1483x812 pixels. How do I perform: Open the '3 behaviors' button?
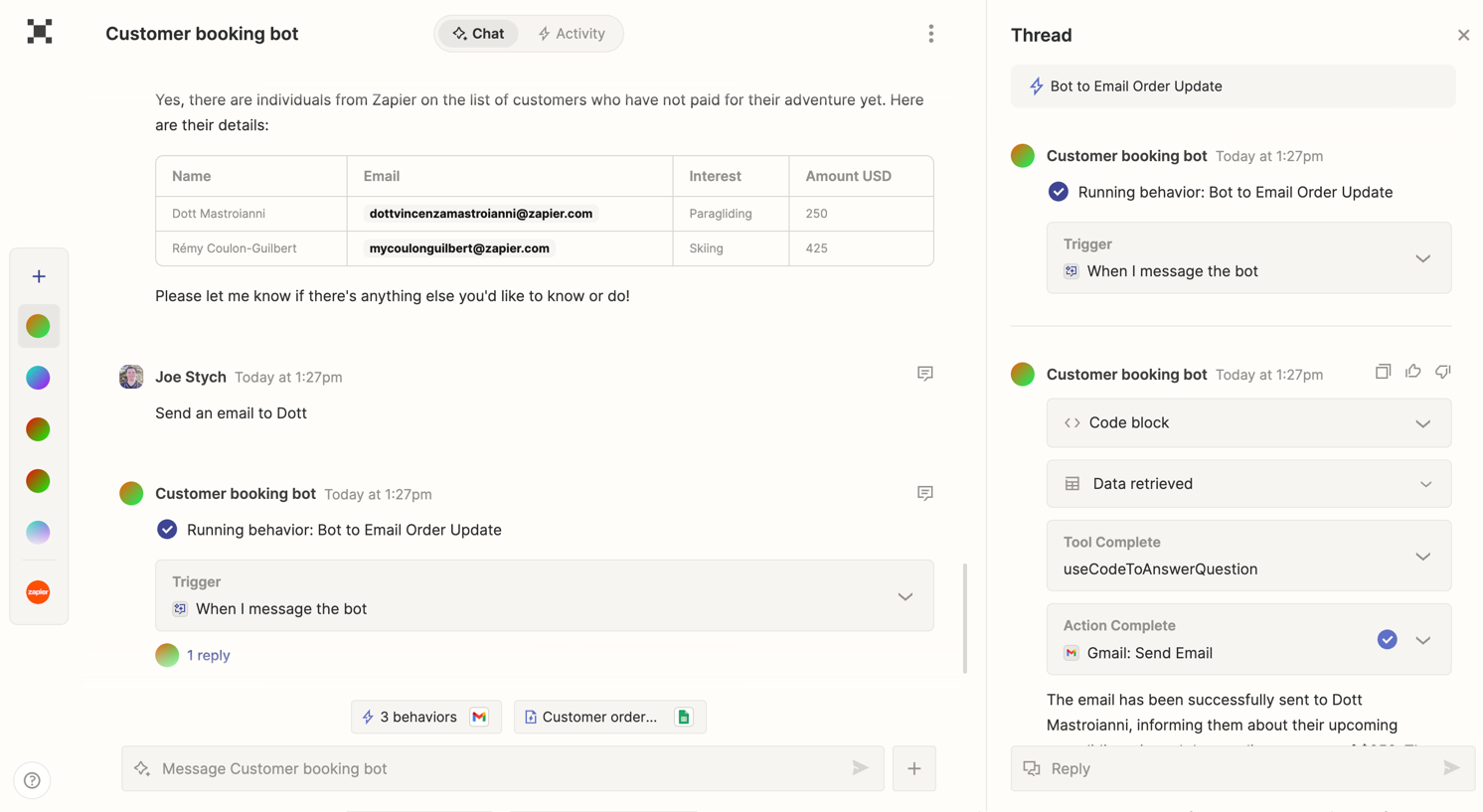pyautogui.click(x=425, y=716)
